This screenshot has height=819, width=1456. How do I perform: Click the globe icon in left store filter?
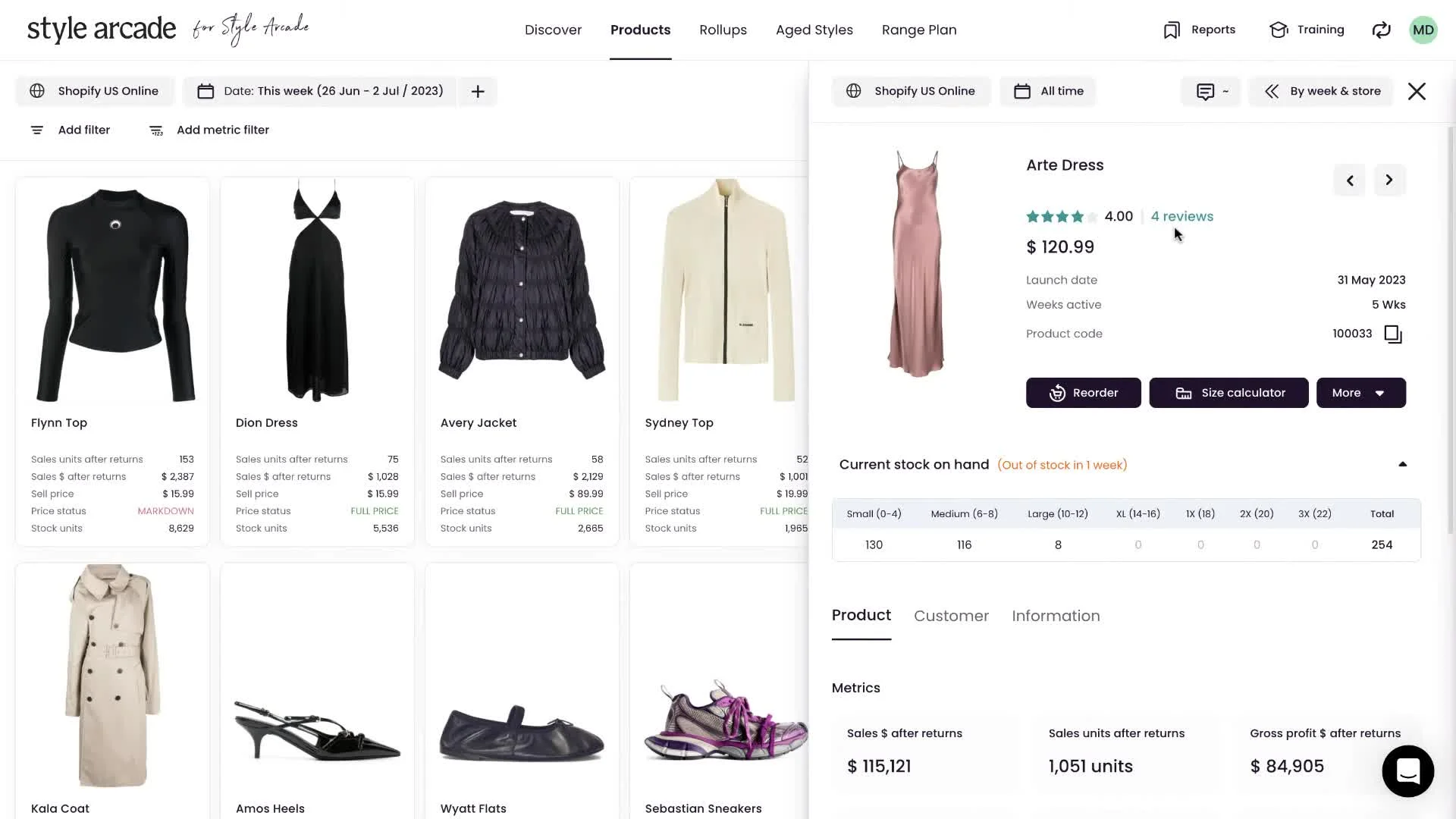click(x=37, y=91)
